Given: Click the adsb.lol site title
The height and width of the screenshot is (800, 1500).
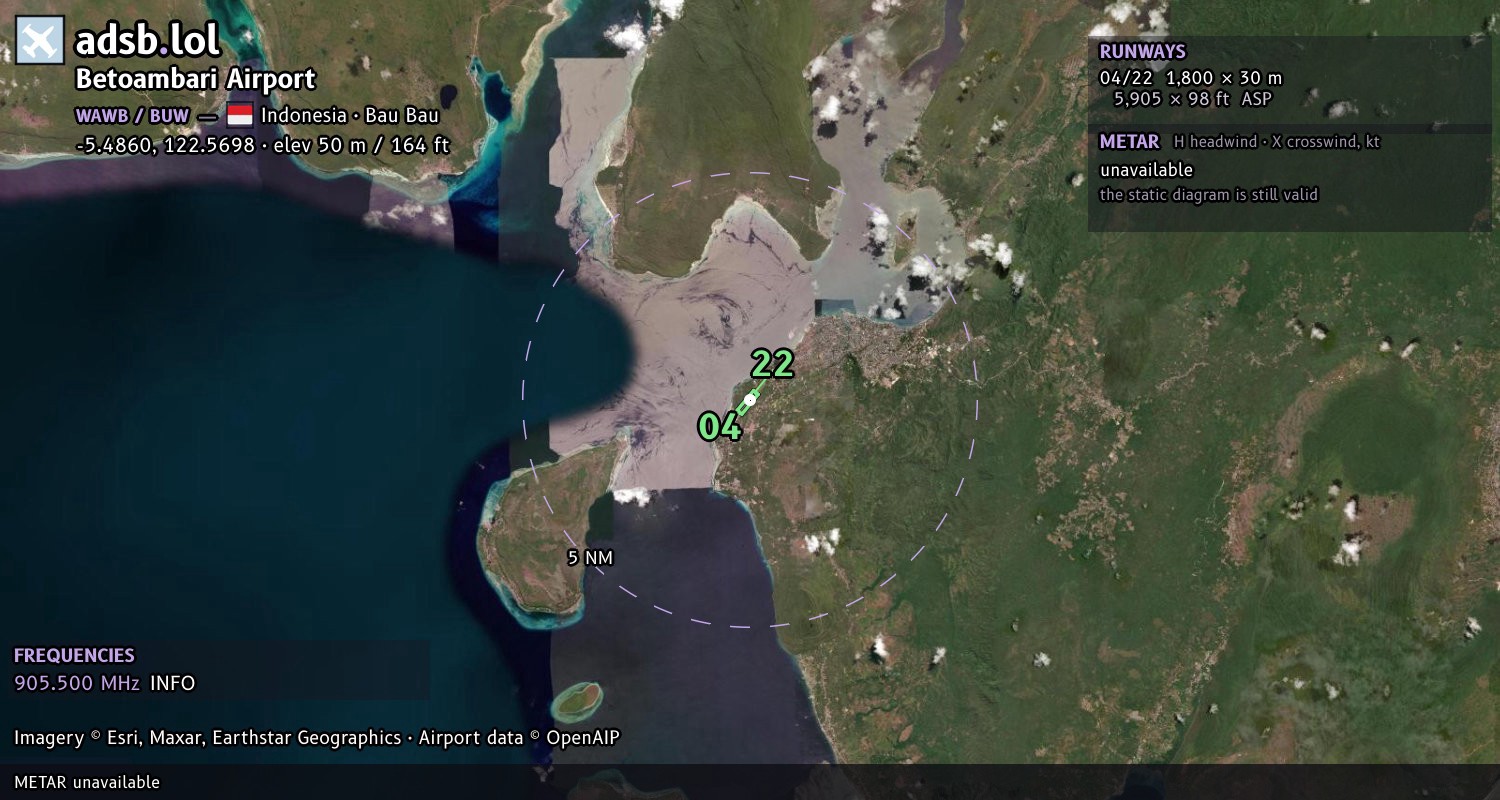Looking at the screenshot, I should [148, 40].
